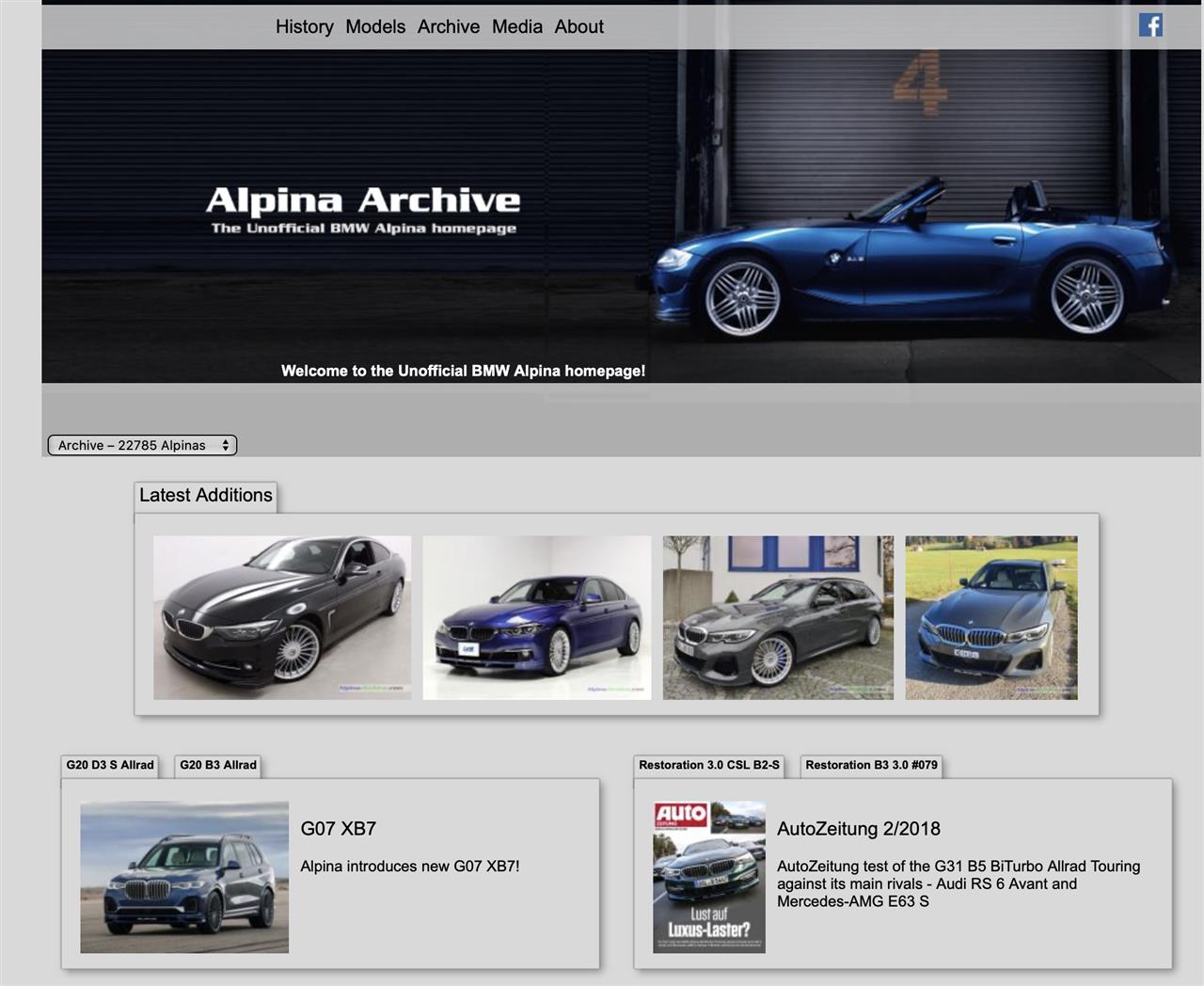Click 'The Unofficial BMW Alpina homepage' subtitle
1204x986 pixels.
364,229
